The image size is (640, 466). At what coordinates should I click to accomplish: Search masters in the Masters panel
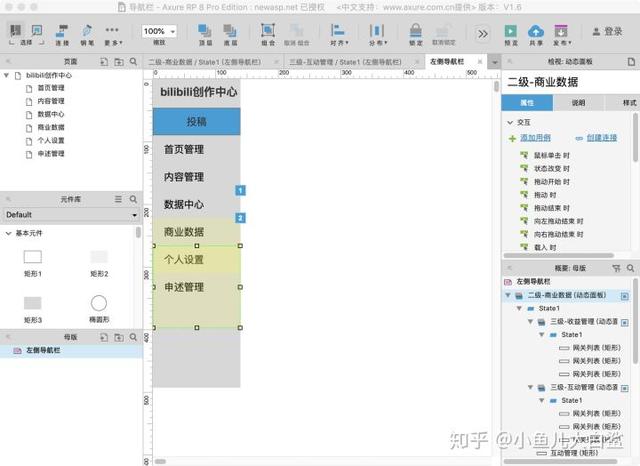(133, 337)
